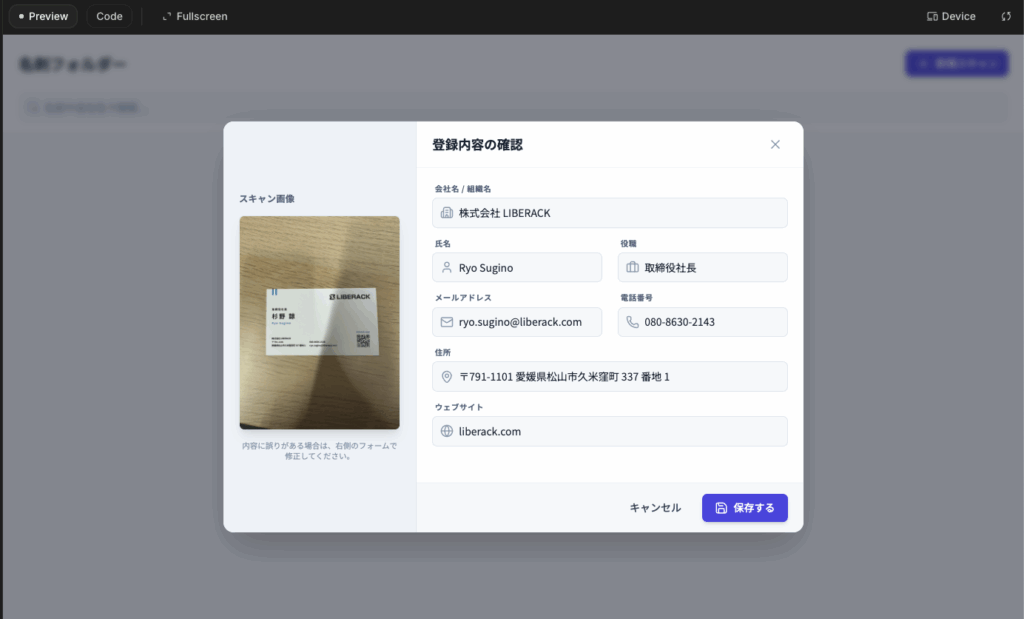The image size is (1024, 619).
Task: Click the map pin icon in address field
Action: coord(447,377)
